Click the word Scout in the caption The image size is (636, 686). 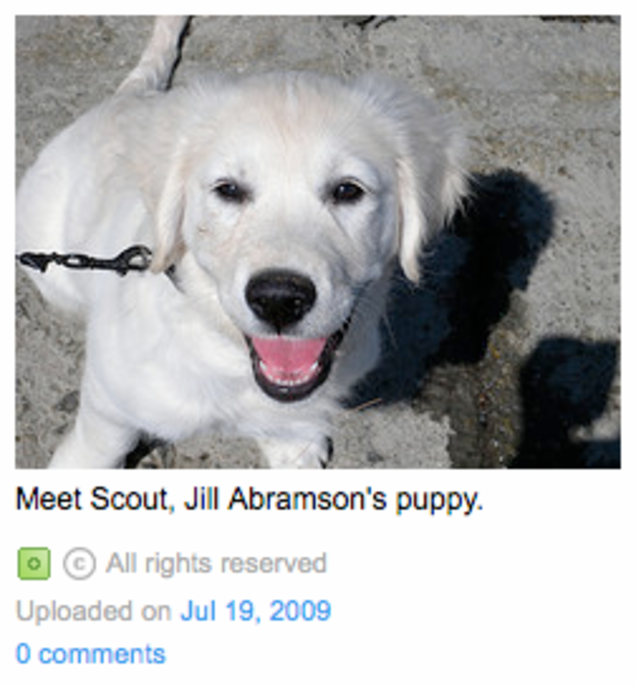point(130,499)
